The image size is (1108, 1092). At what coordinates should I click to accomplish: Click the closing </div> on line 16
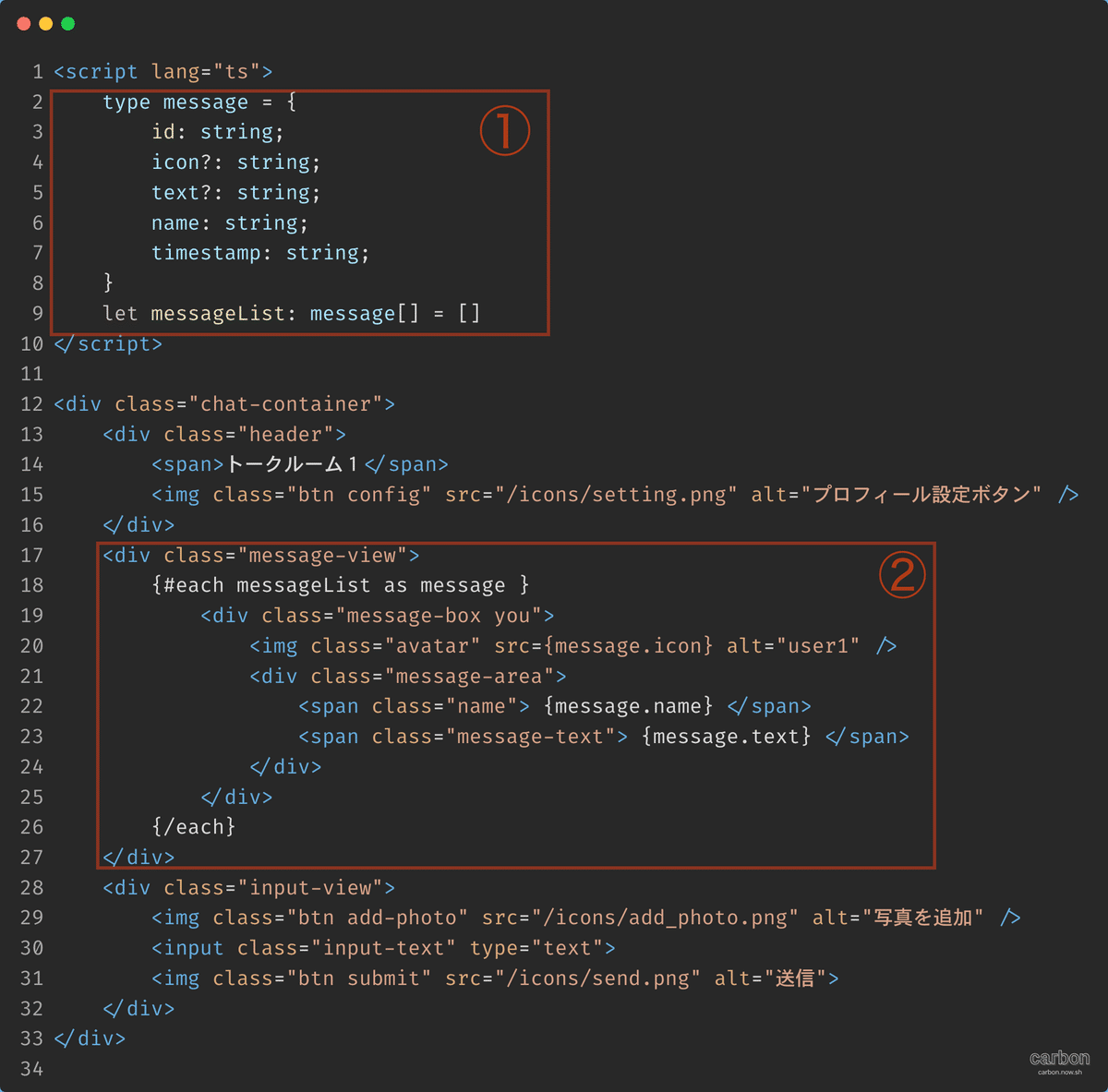coord(138,525)
